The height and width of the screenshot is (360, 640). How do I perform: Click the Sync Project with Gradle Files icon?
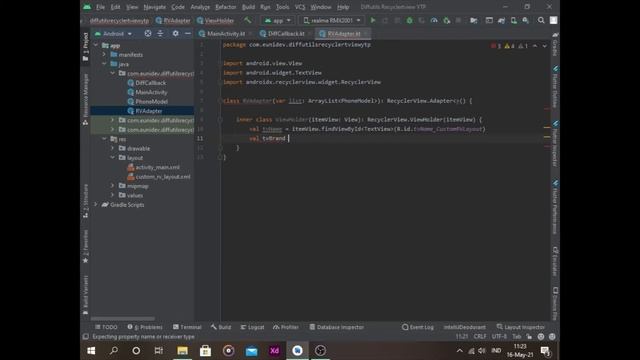pos(502,20)
